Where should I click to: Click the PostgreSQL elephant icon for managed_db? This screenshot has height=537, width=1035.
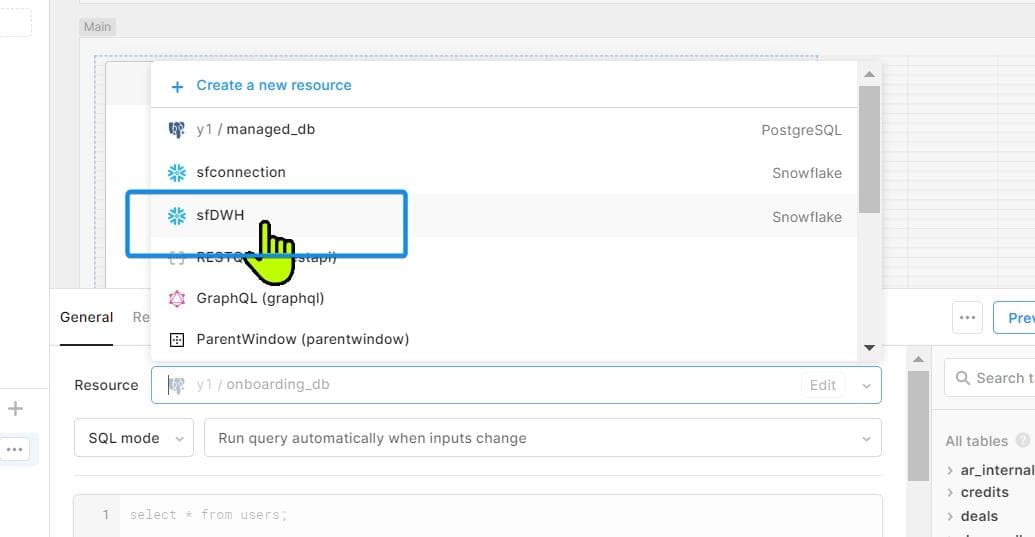click(177, 130)
